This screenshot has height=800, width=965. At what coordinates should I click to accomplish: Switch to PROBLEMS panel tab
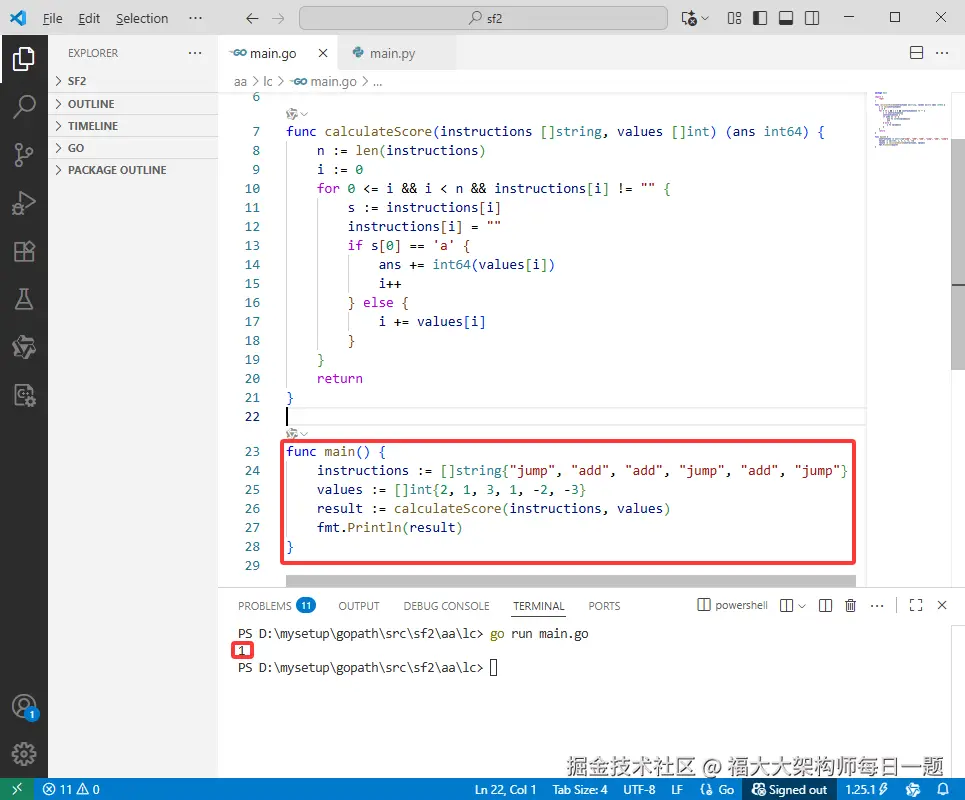276,606
